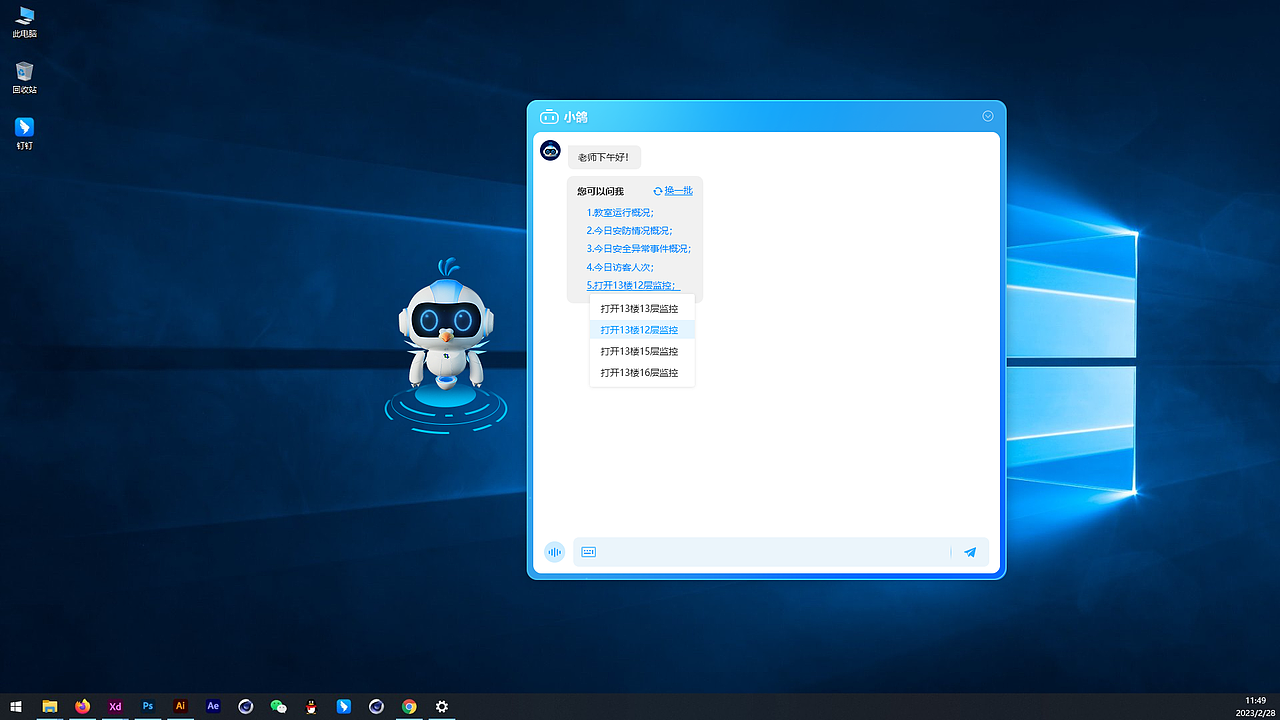Ask 4.今日访客人次 suggestion
Image resolution: width=1280 pixels, height=720 pixels.
(x=620, y=267)
